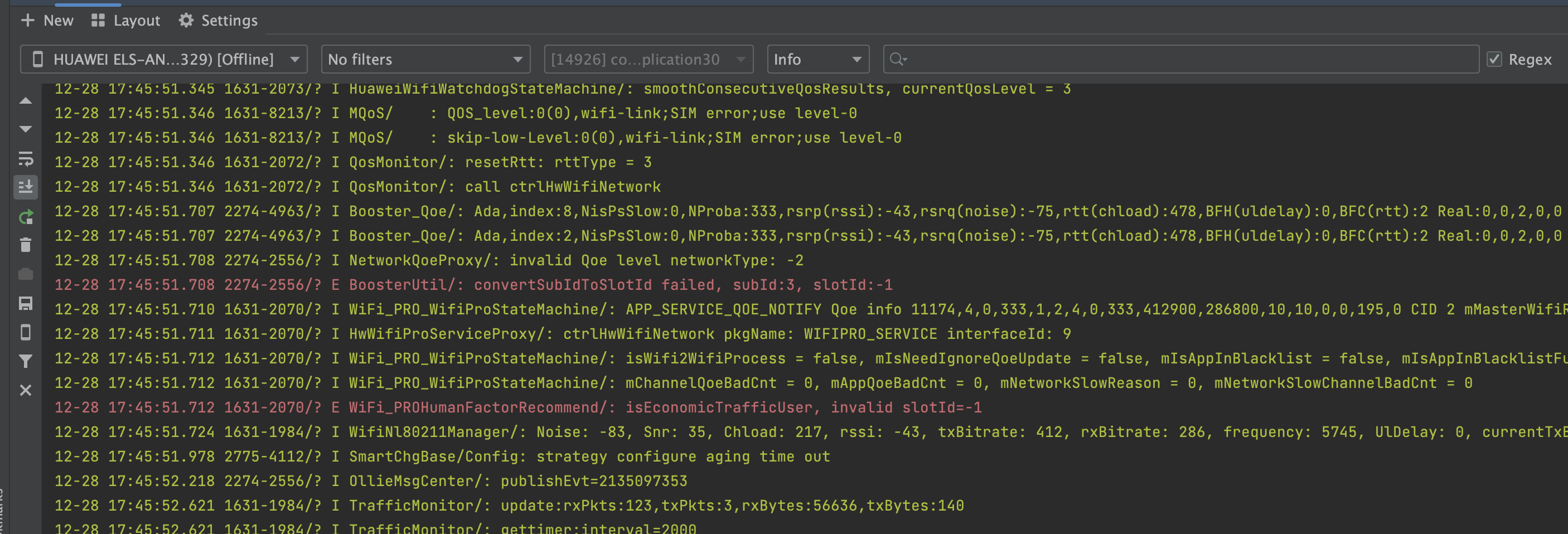This screenshot has height=534, width=1568.
Task: Click the logcat search field
Action: (1181, 60)
